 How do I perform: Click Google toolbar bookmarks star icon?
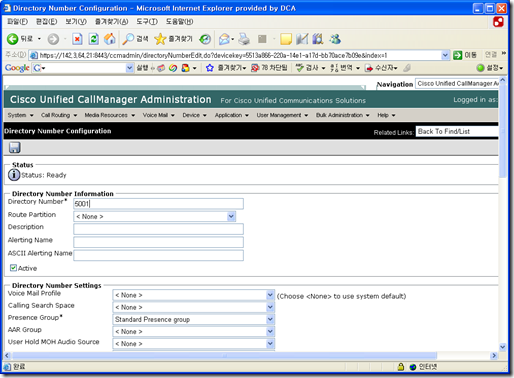[209, 68]
